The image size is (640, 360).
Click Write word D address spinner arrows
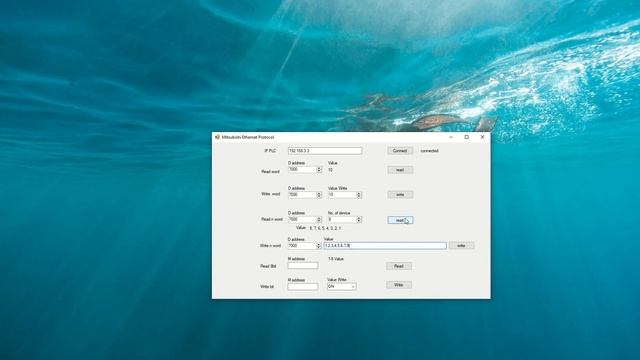(x=319, y=195)
